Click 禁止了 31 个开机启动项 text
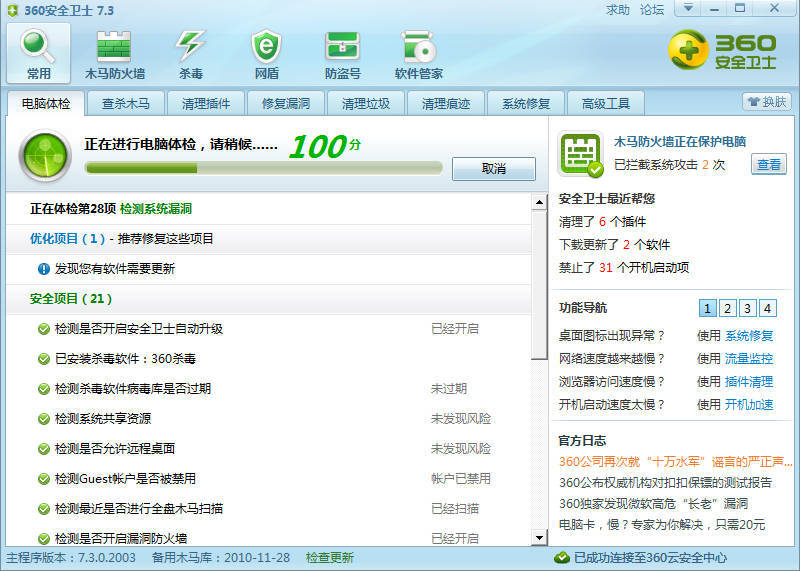This screenshot has width=800, height=571. click(x=623, y=267)
